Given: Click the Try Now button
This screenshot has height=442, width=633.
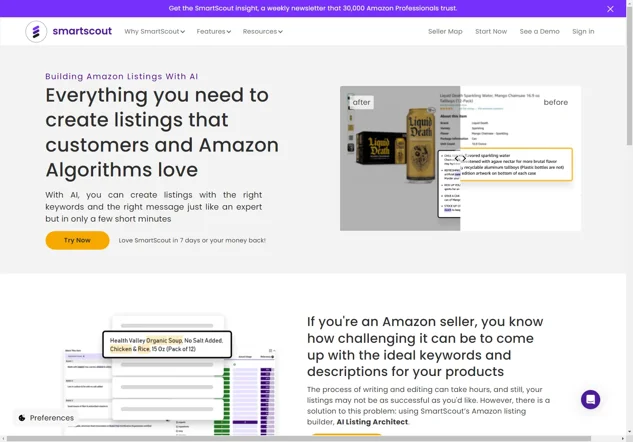Looking at the screenshot, I should (x=77, y=240).
